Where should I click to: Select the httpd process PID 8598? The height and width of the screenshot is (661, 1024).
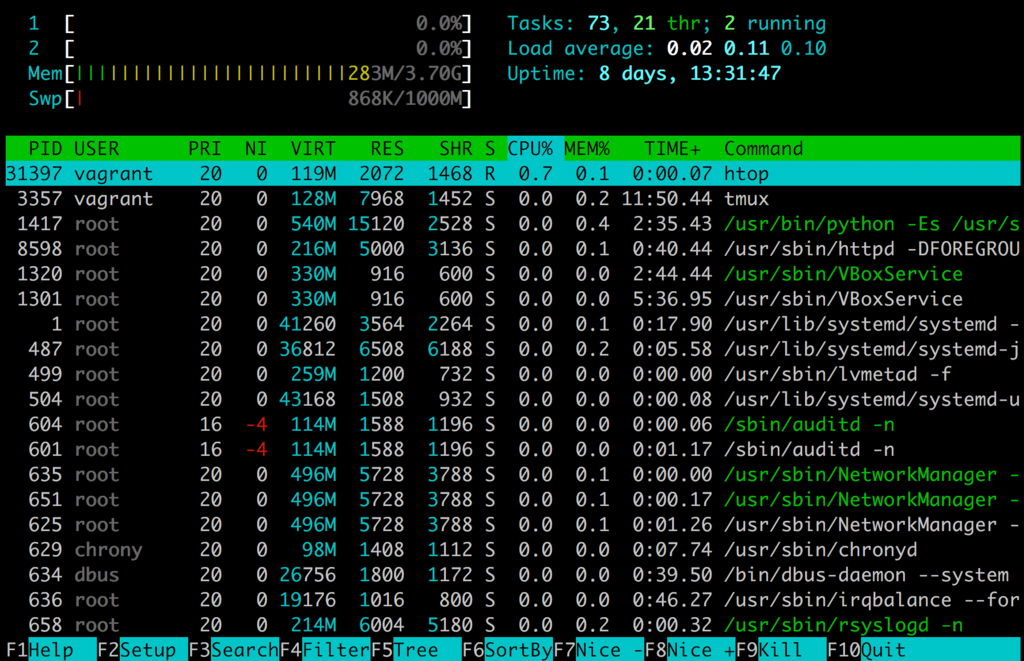pos(513,249)
